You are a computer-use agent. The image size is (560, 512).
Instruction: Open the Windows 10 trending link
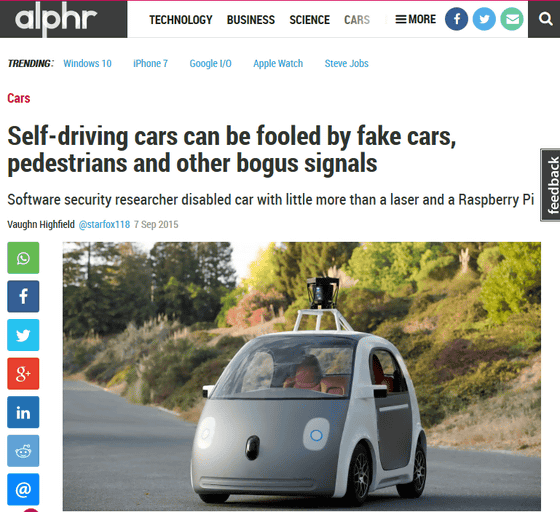click(x=88, y=63)
